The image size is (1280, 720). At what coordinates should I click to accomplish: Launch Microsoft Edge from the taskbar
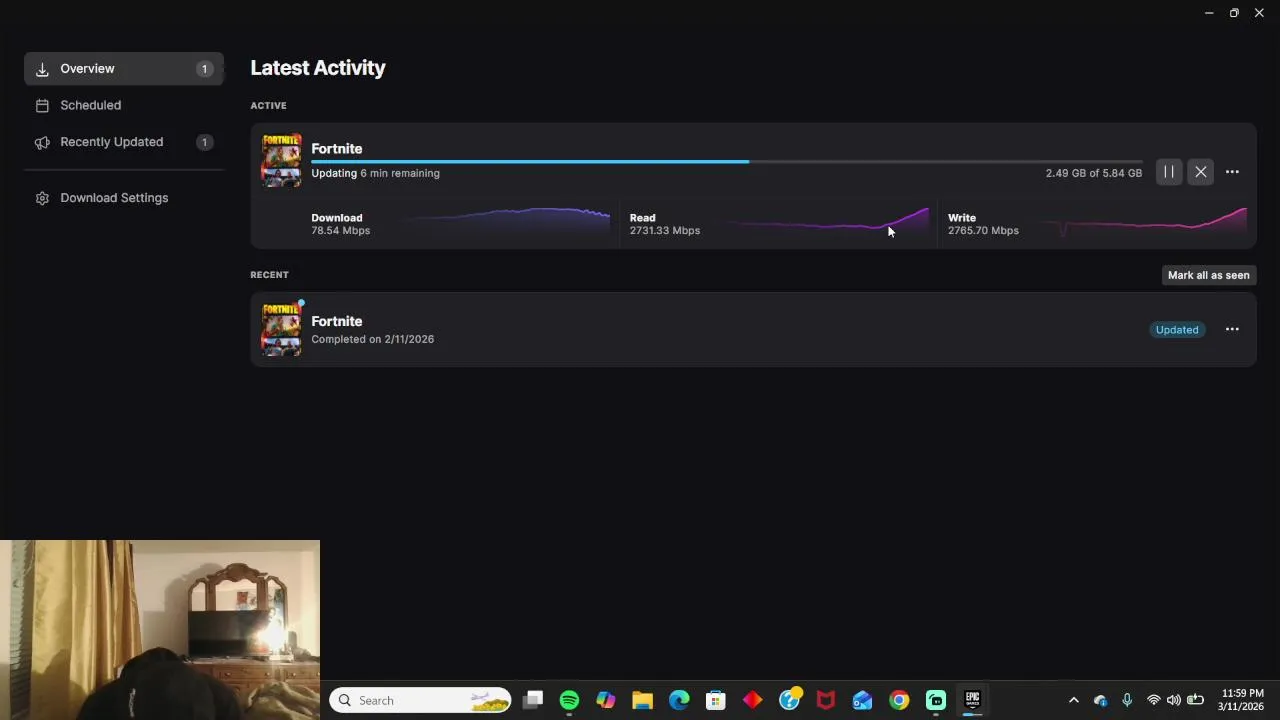click(x=679, y=700)
